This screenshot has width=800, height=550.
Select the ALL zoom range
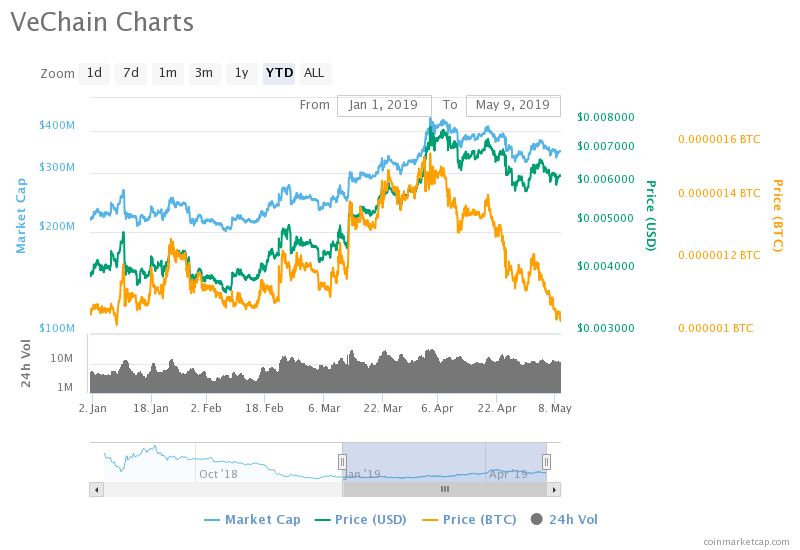pos(314,73)
